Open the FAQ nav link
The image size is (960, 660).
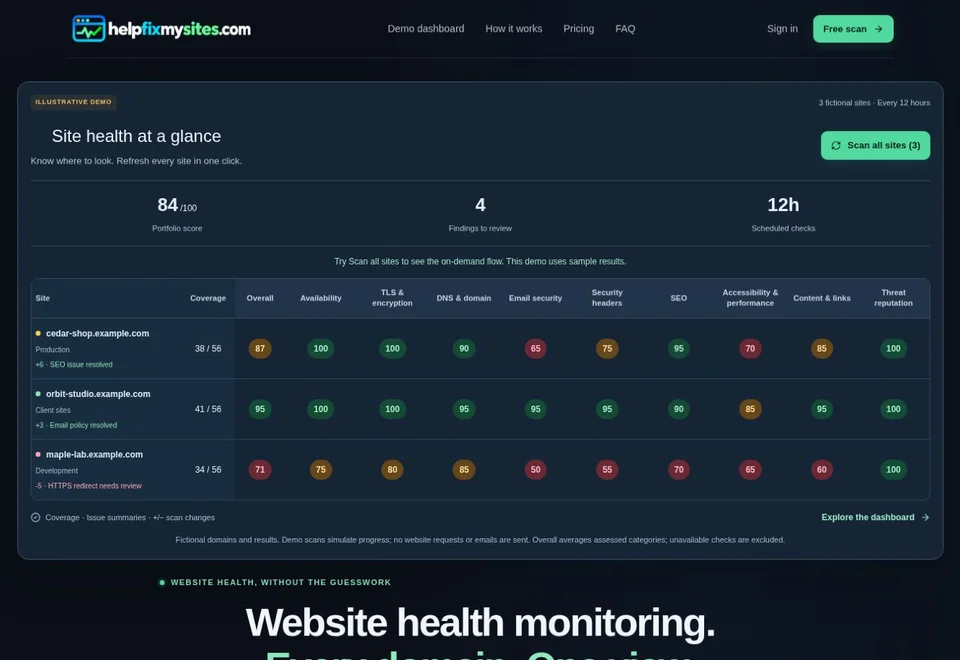pos(625,29)
